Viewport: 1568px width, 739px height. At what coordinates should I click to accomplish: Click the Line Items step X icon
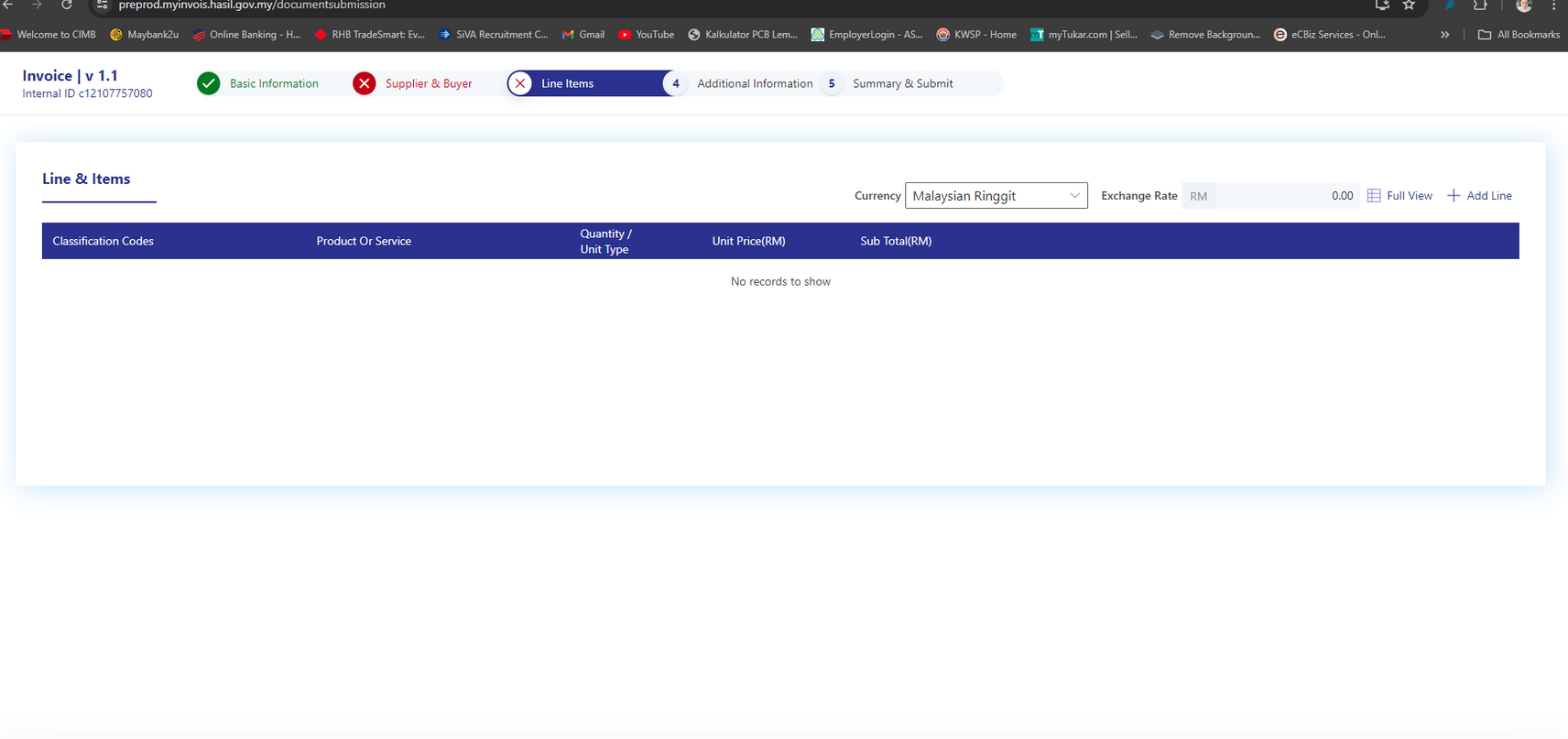click(x=520, y=83)
